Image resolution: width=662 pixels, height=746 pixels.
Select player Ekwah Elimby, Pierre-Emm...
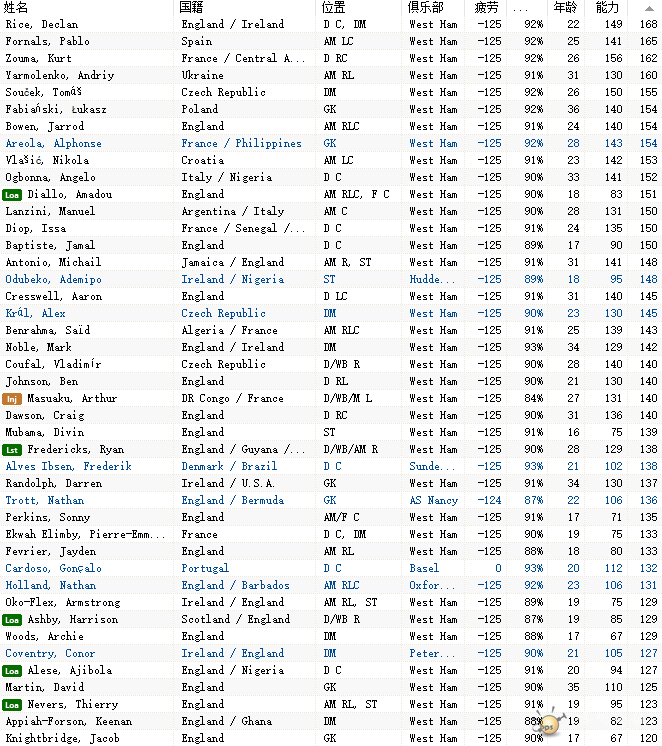[85, 535]
